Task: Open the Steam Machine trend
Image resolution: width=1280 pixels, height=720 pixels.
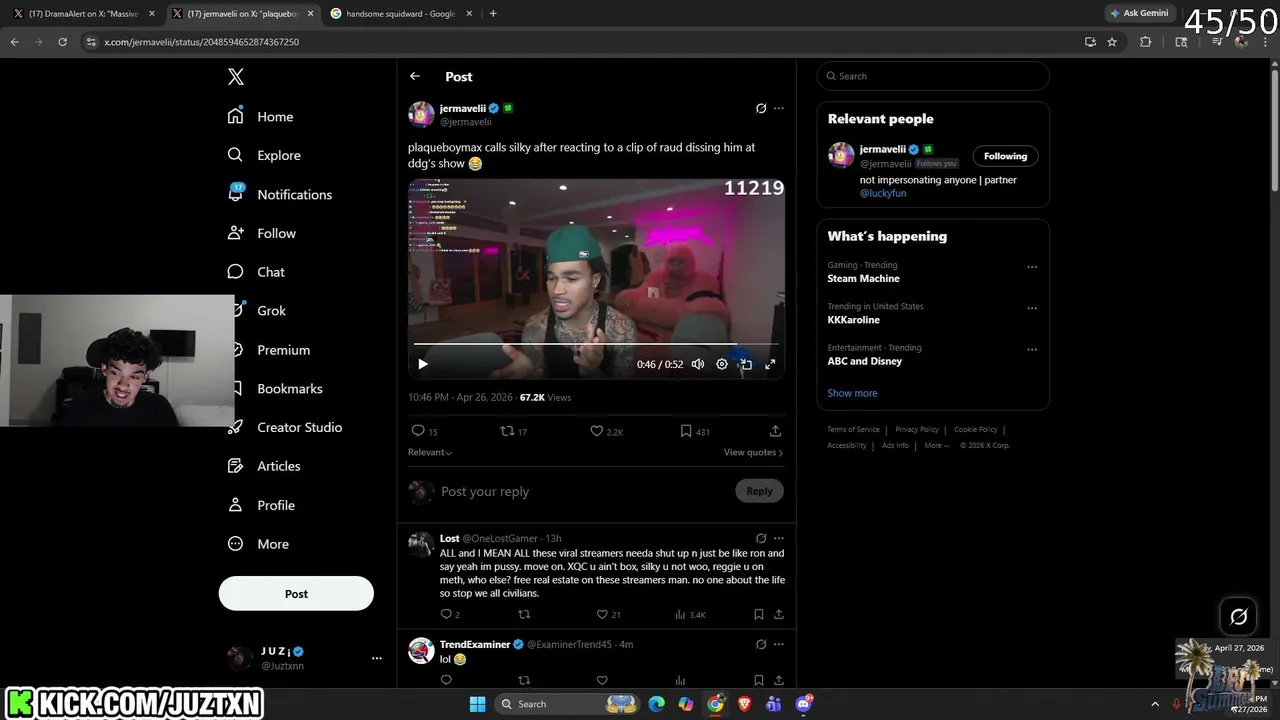Action: [x=863, y=278]
